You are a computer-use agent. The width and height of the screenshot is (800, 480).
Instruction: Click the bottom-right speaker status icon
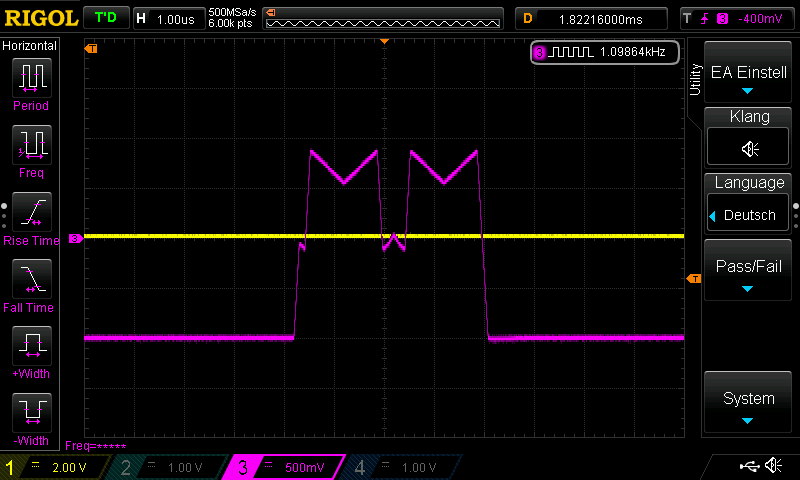(773, 465)
